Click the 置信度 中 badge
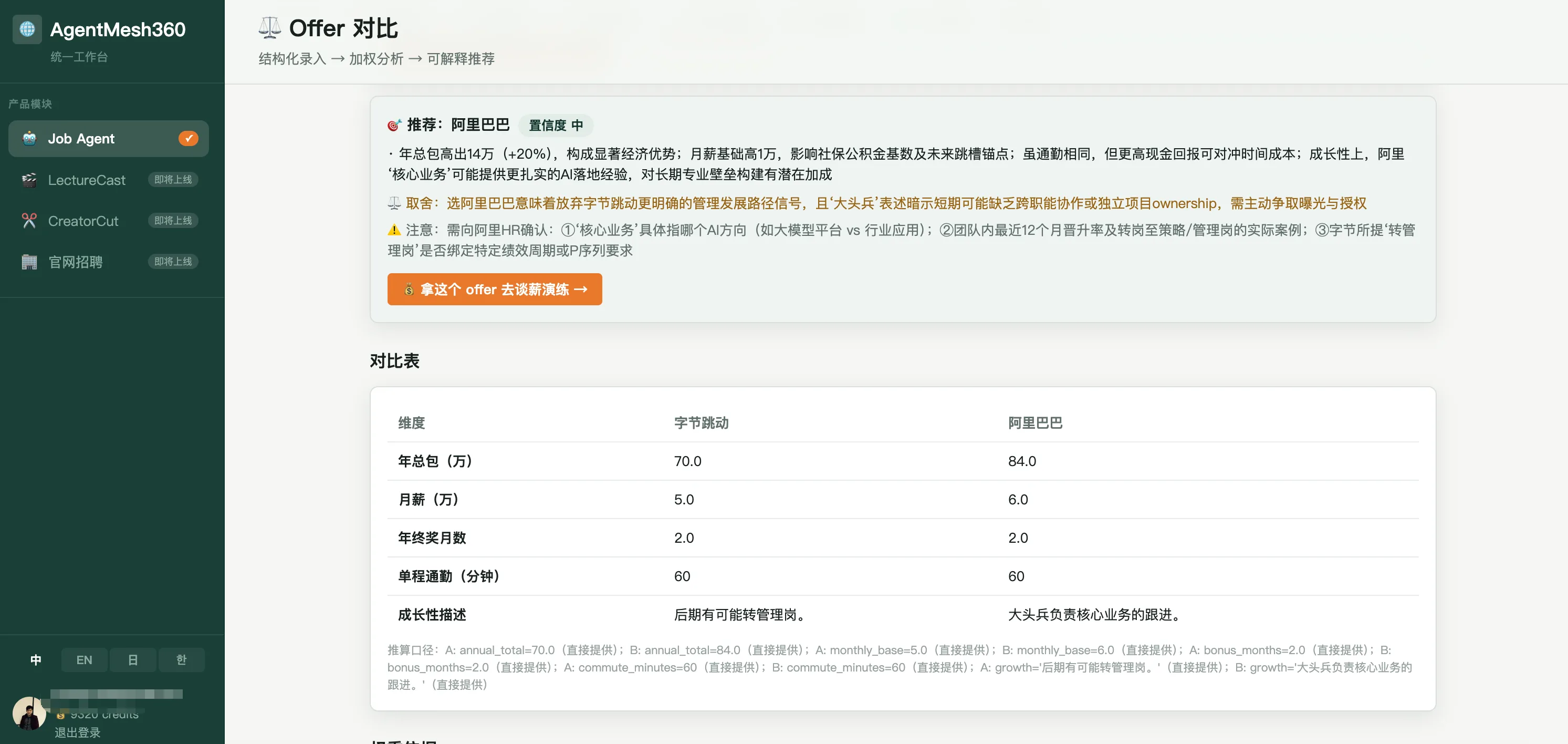Image resolution: width=1568 pixels, height=744 pixels. [x=556, y=126]
